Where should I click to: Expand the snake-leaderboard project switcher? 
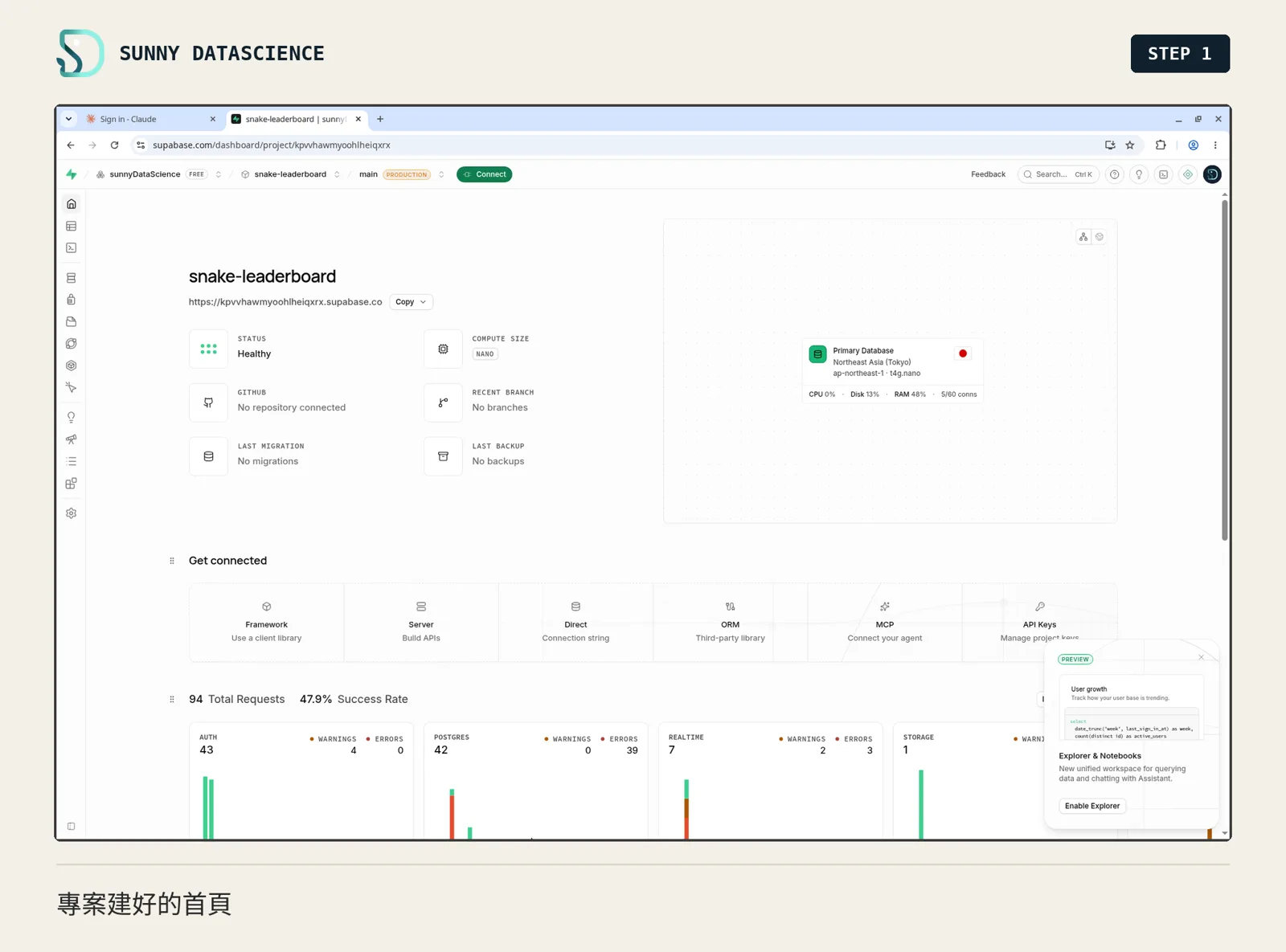[337, 174]
